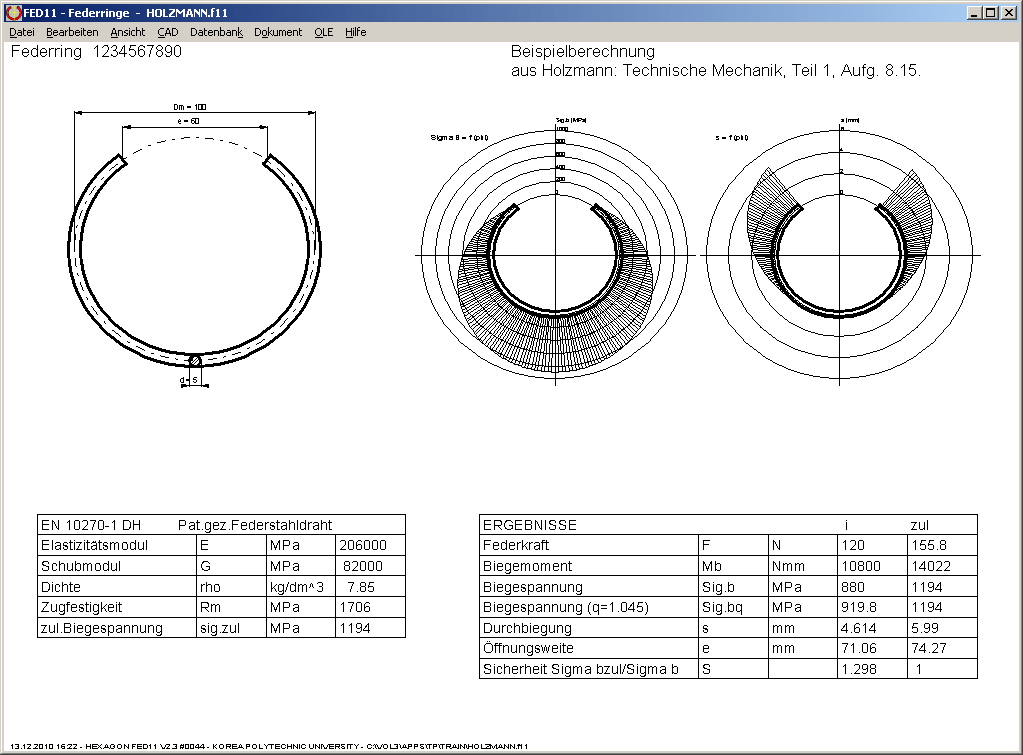
Task: Open the Ansicht menu
Action: (x=128, y=32)
